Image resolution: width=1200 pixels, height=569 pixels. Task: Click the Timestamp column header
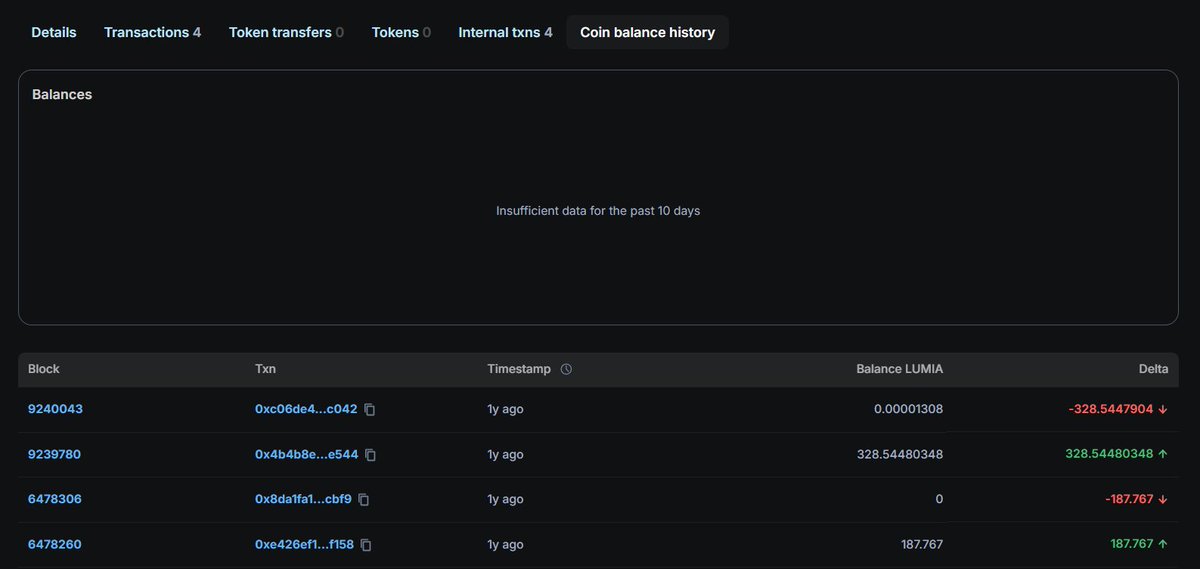click(x=519, y=369)
